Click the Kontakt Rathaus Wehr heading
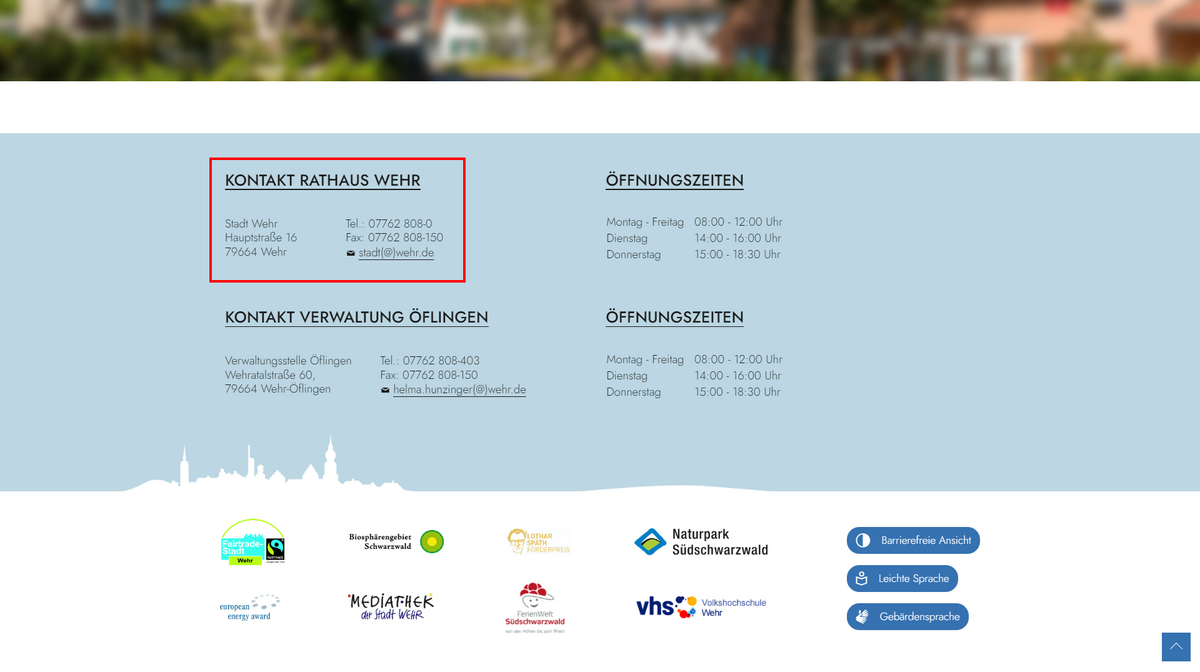 pos(322,181)
